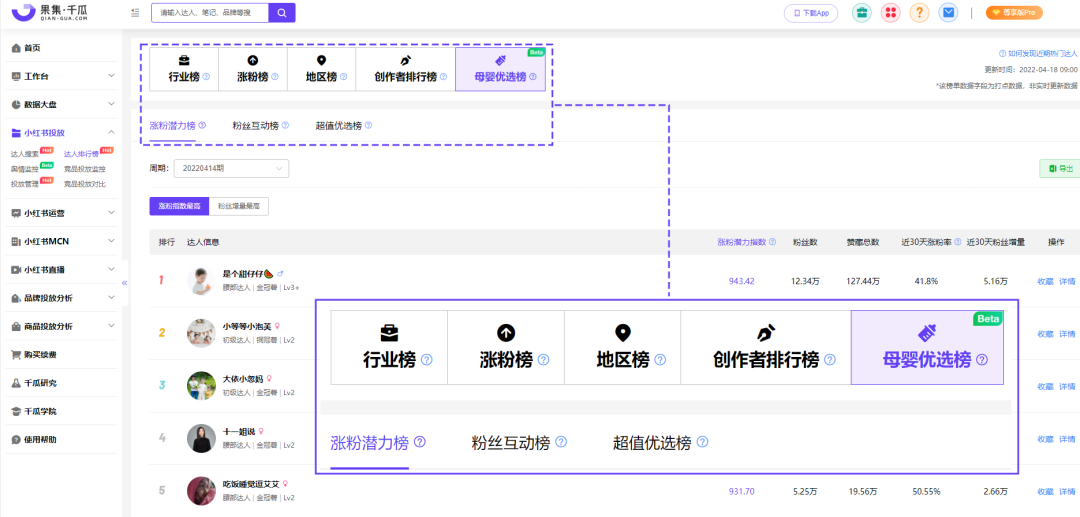Select the 涨粉指数最高 toggle option

pyautogui.click(x=179, y=206)
